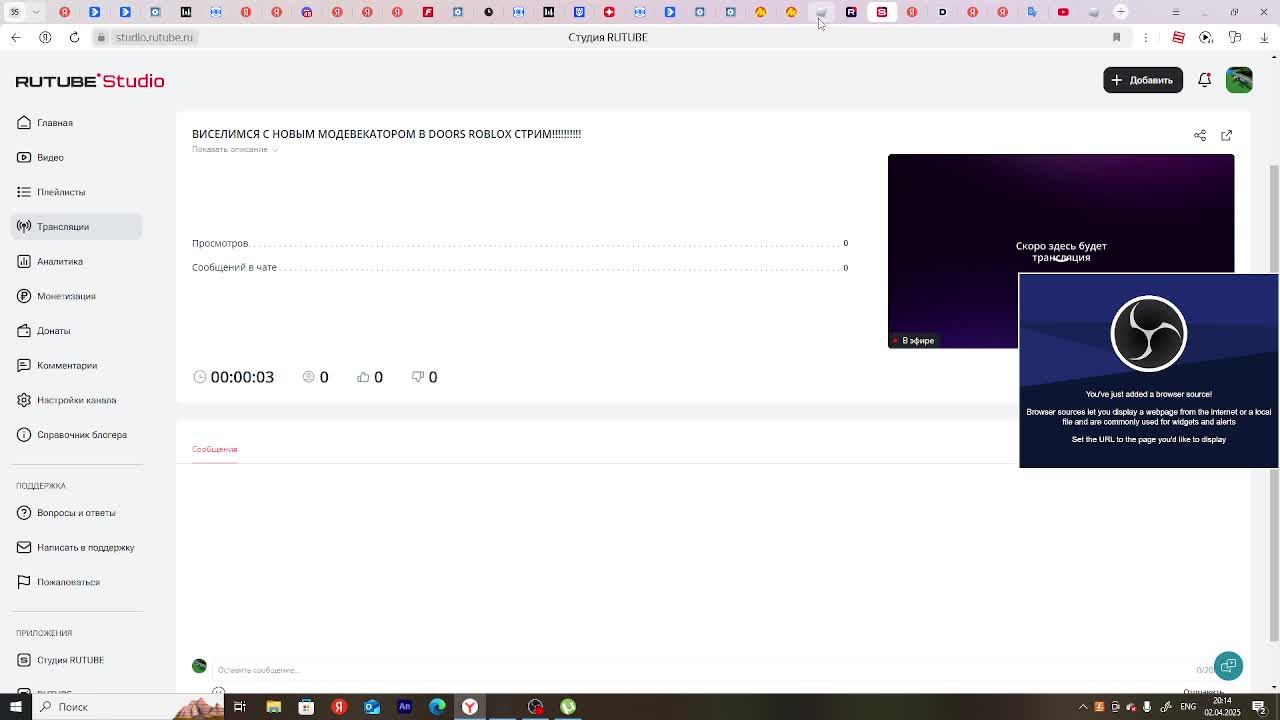Switch the ENG input language
The height and width of the screenshot is (720, 1280).
(x=1187, y=707)
